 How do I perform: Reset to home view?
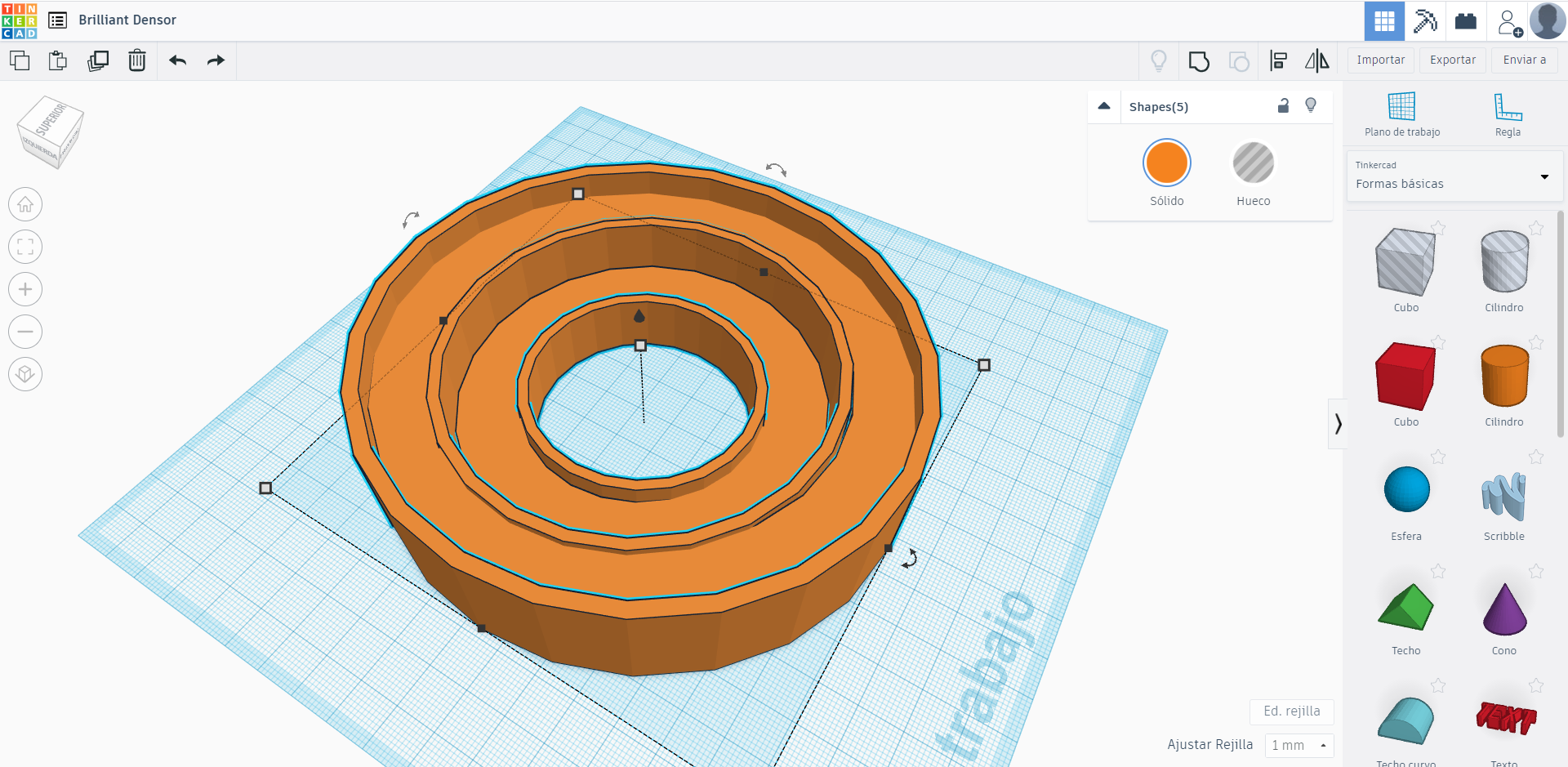pos(25,204)
